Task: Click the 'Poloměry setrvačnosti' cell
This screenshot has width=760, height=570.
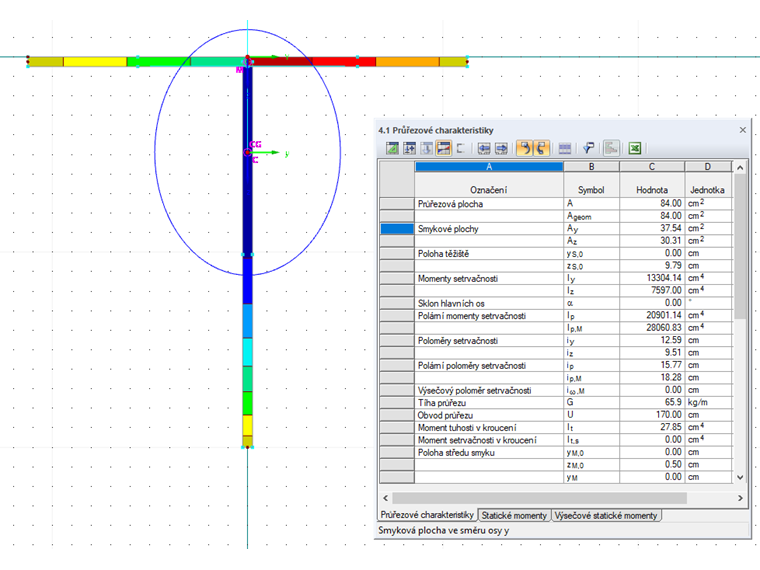Action: click(x=489, y=341)
